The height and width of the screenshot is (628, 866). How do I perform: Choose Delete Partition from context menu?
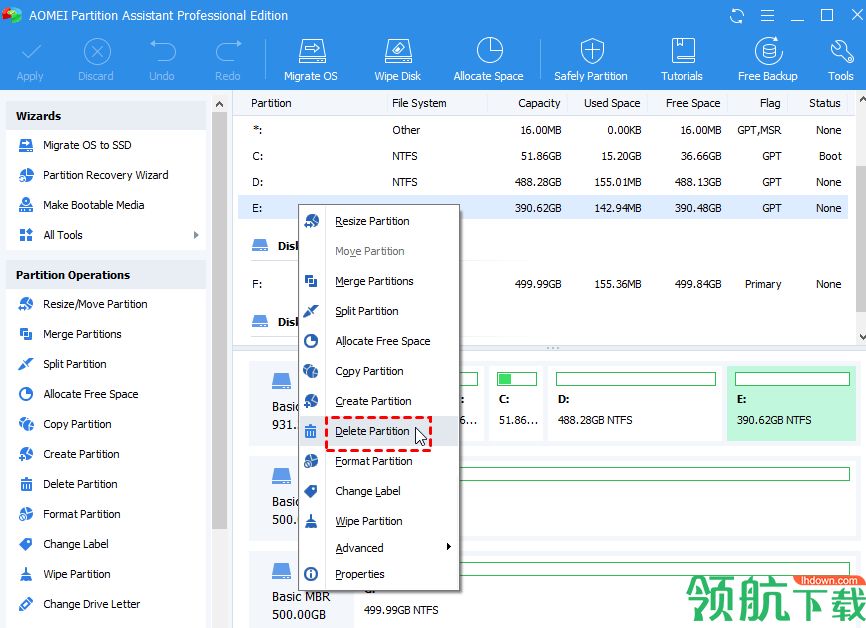pos(372,431)
